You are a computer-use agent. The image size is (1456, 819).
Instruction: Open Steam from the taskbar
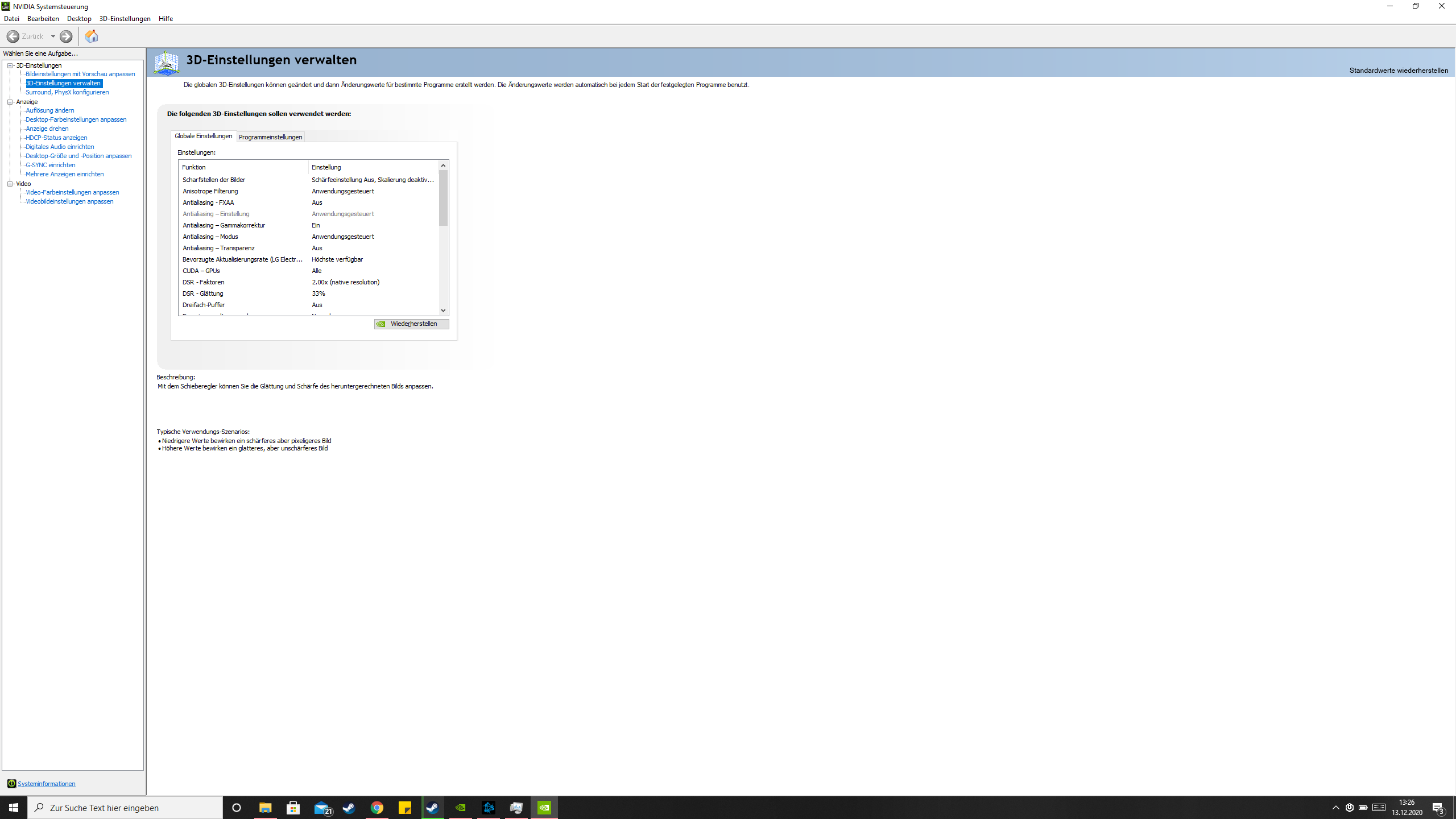[349, 808]
